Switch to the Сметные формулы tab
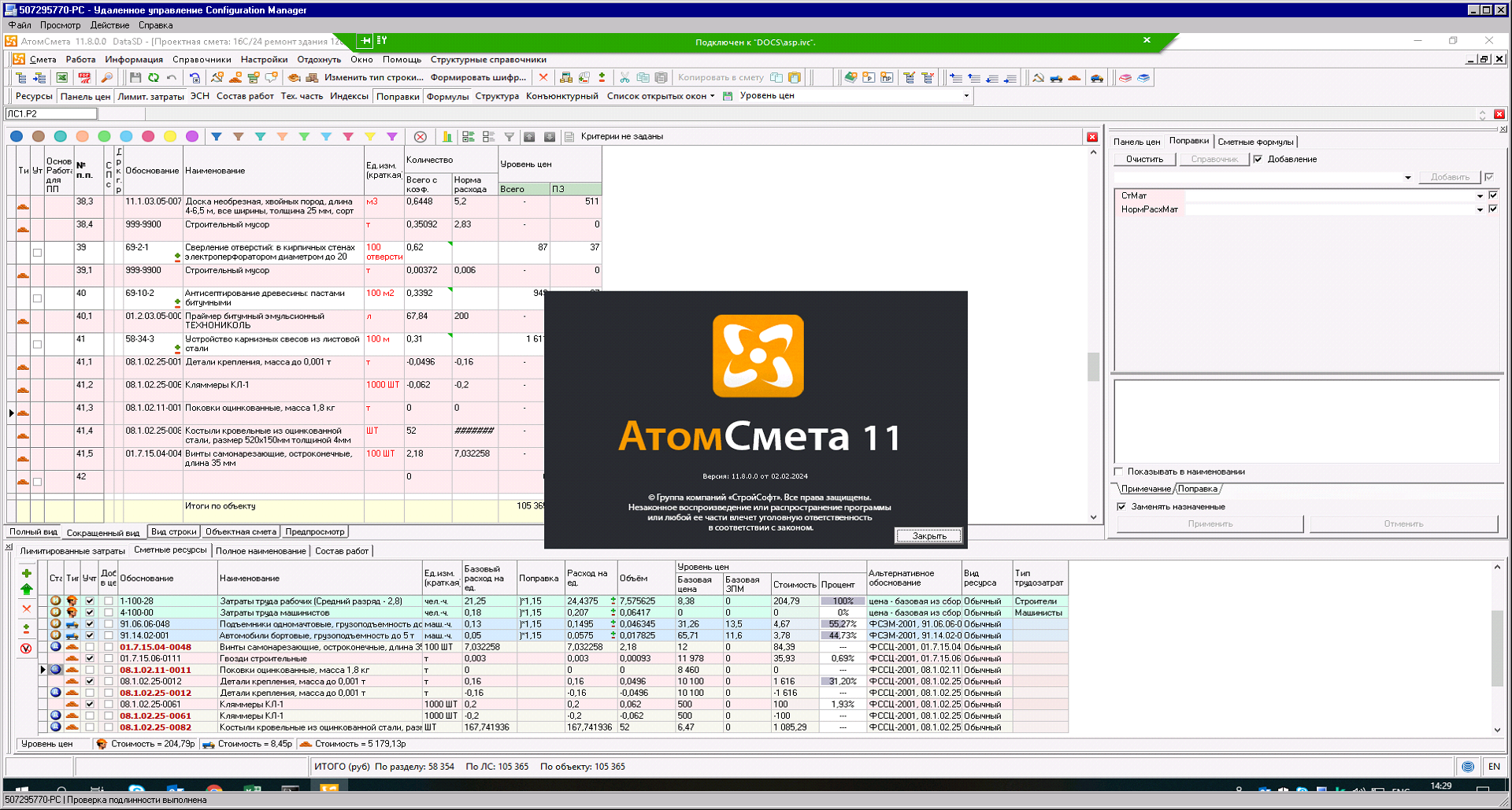Screen dimensions: 1512x810 tap(1255, 142)
